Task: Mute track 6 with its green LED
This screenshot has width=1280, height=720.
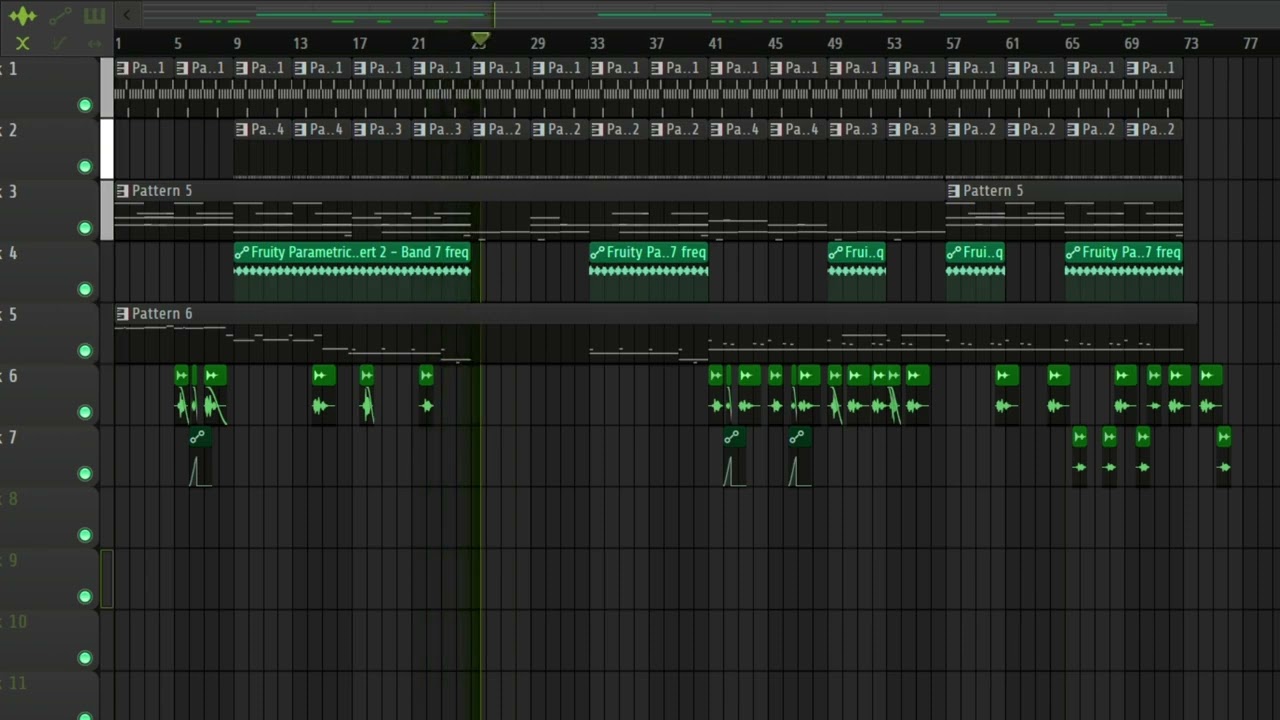Action: point(85,412)
